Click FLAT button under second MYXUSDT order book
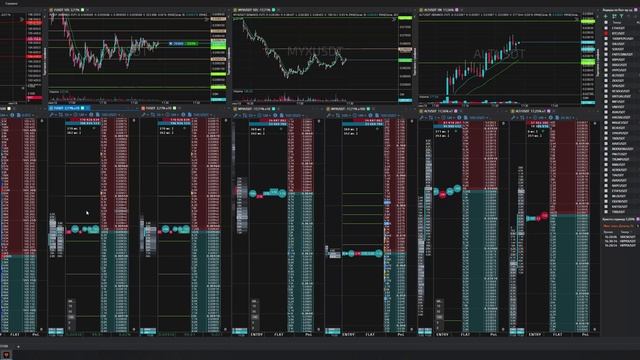This screenshot has width=640, height=360. pos(370,334)
